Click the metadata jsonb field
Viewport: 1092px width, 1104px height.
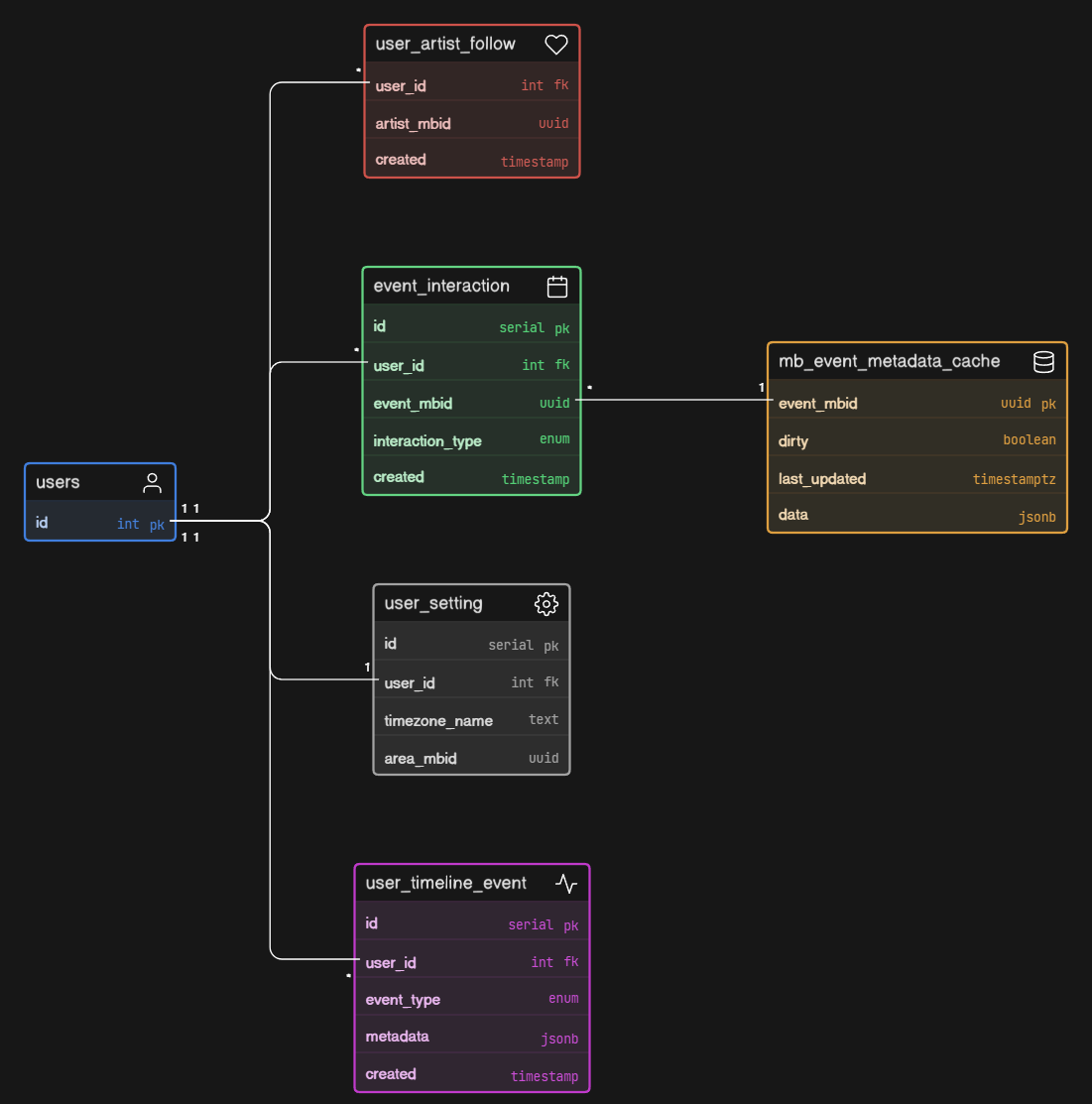(x=471, y=1038)
